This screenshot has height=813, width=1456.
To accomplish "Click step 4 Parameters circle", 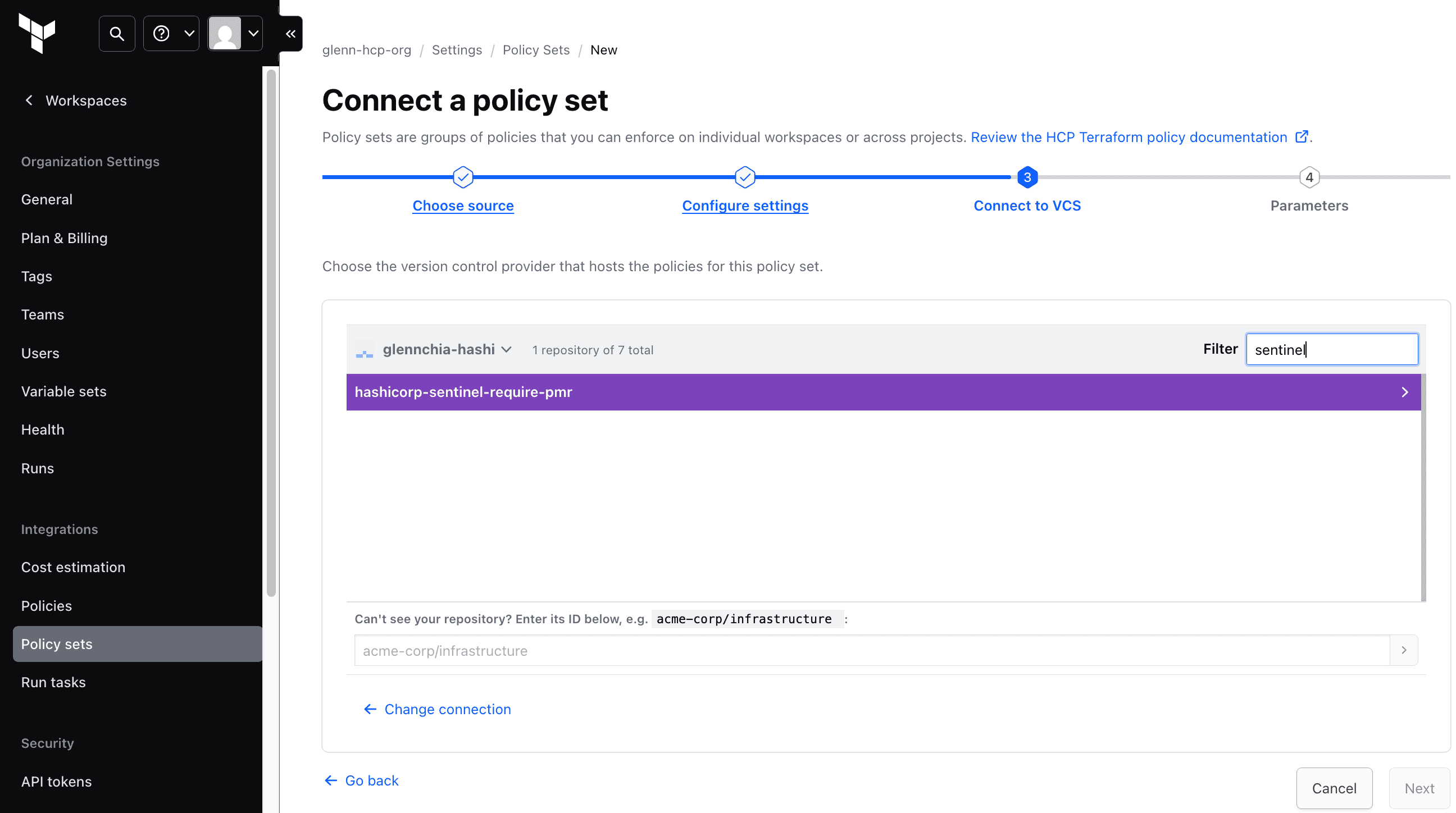I will [1309, 177].
